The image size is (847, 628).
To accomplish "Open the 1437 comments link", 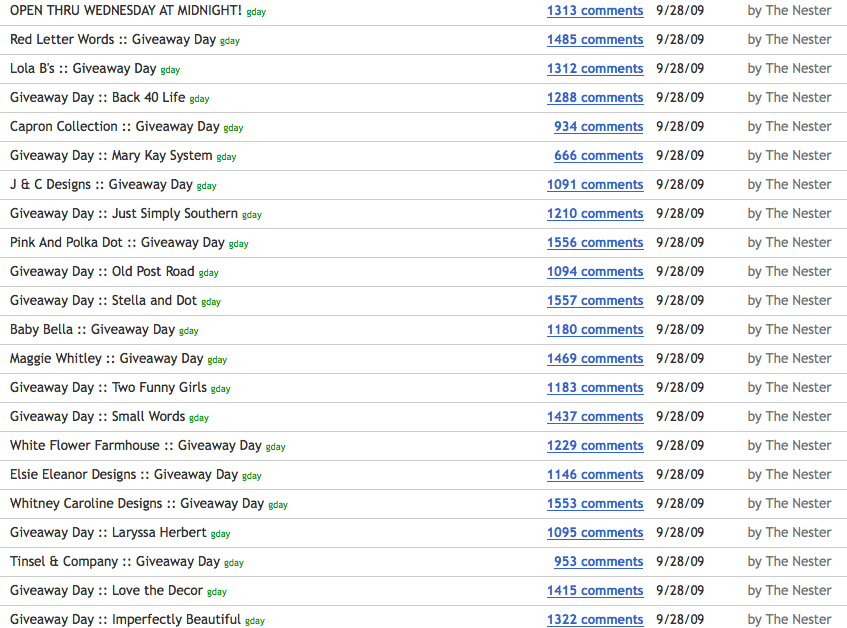I will click(x=595, y=416).
